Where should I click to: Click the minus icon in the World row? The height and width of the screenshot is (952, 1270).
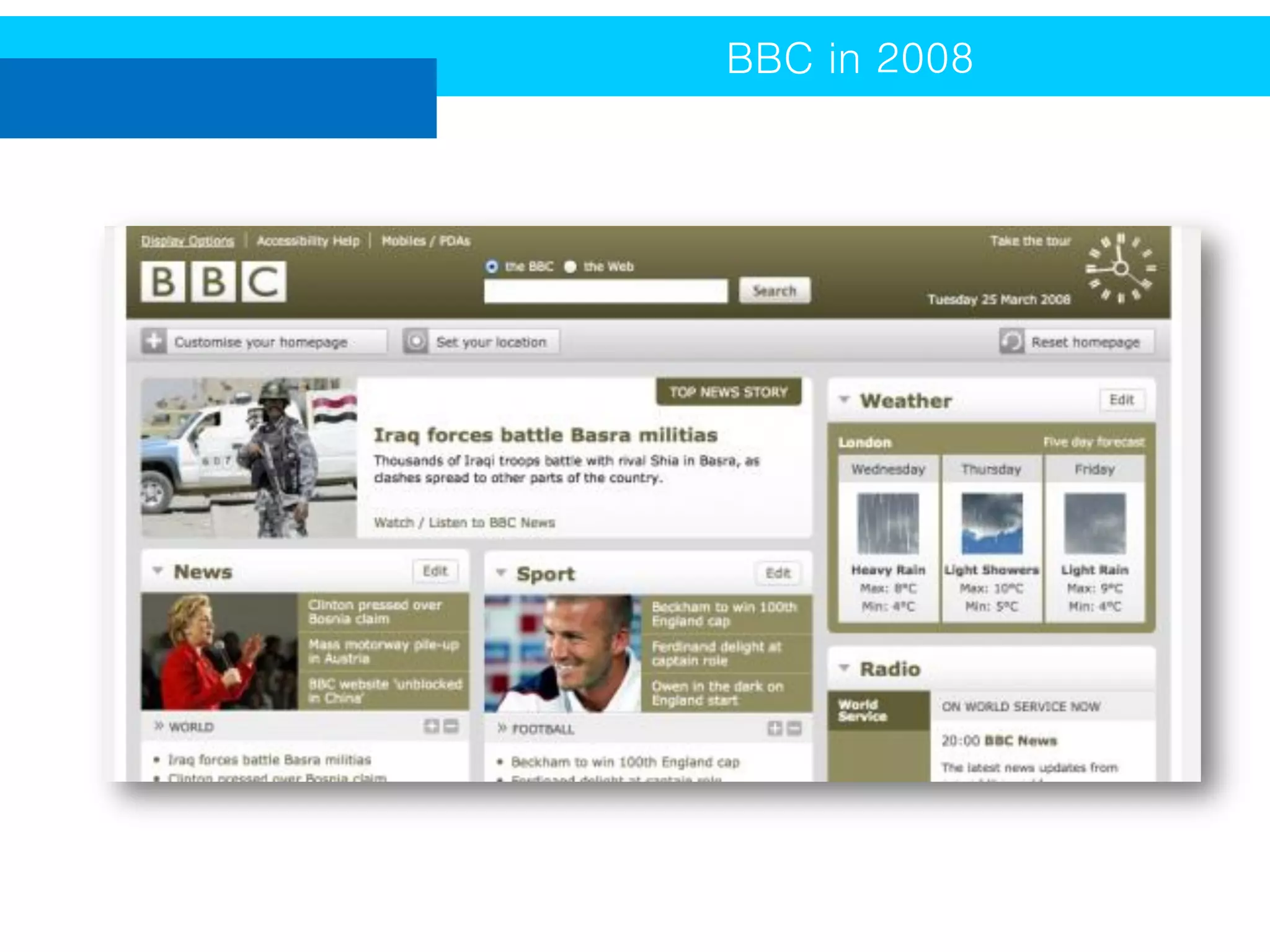click(x=451, y=726)
